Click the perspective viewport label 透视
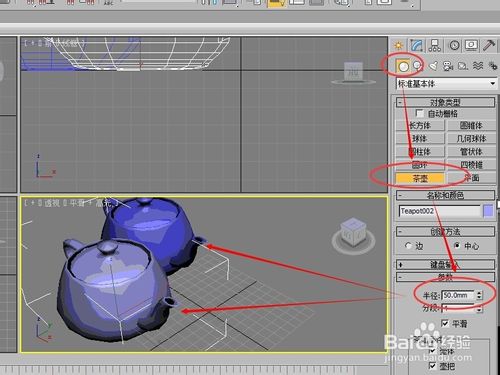The width and height of the screenshot is (500, 375). click(51, 203)
